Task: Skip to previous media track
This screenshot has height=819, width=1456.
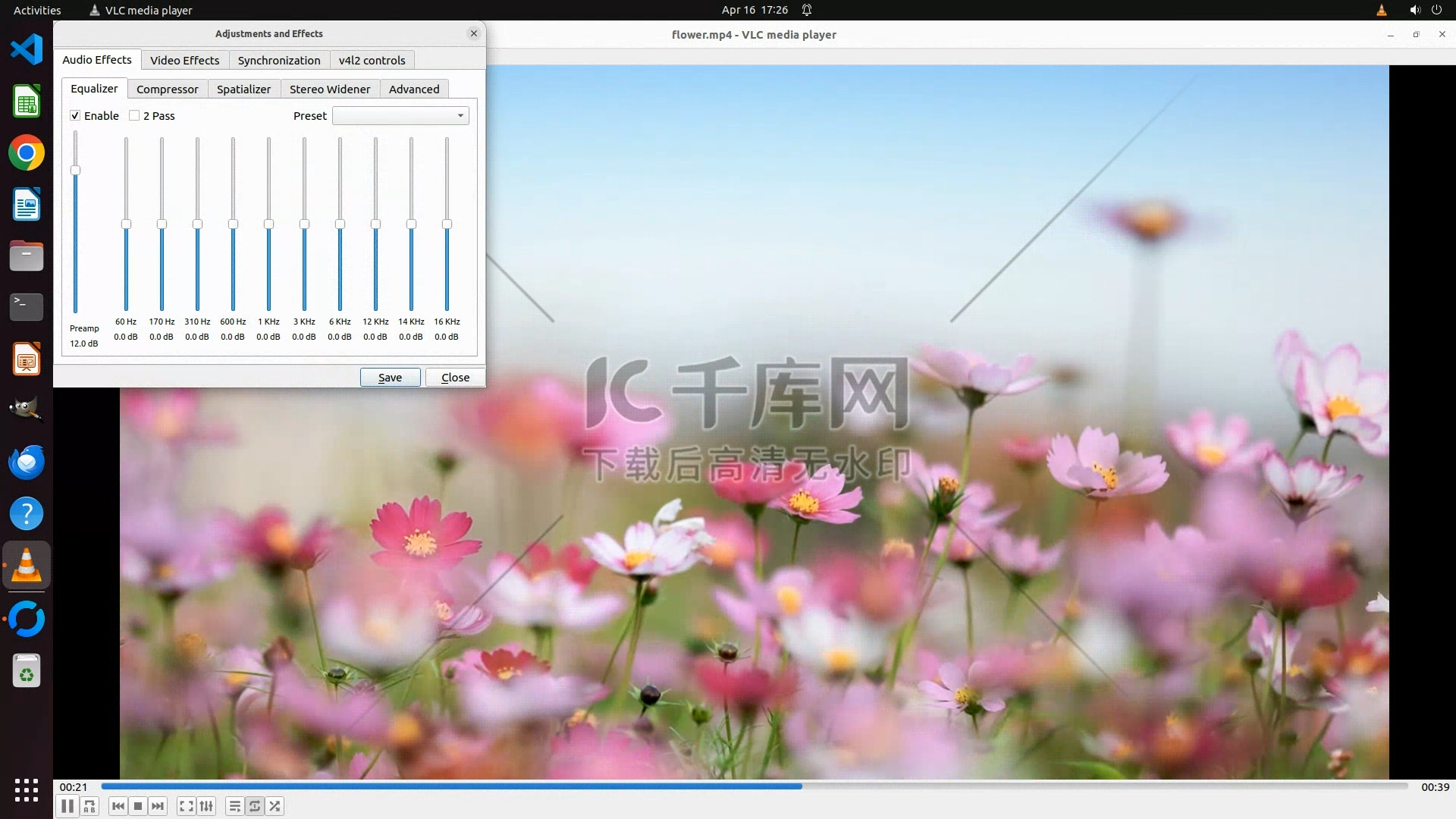Action: point(118,806)
